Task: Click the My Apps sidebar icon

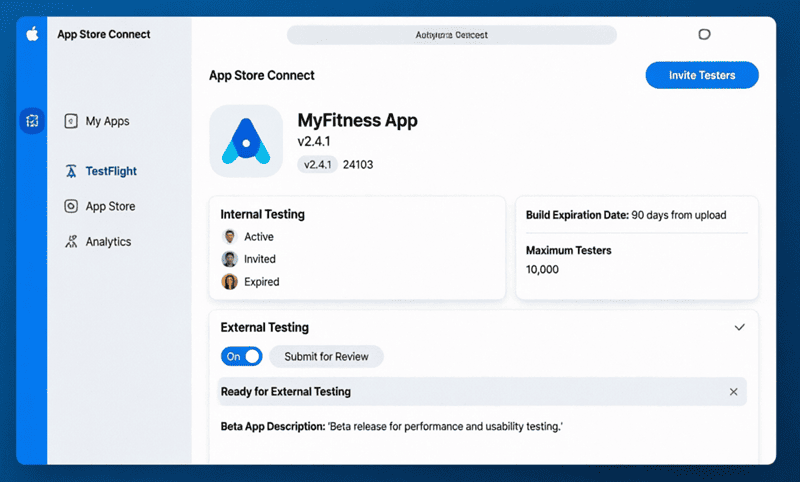Action: [x=71, y=121]
